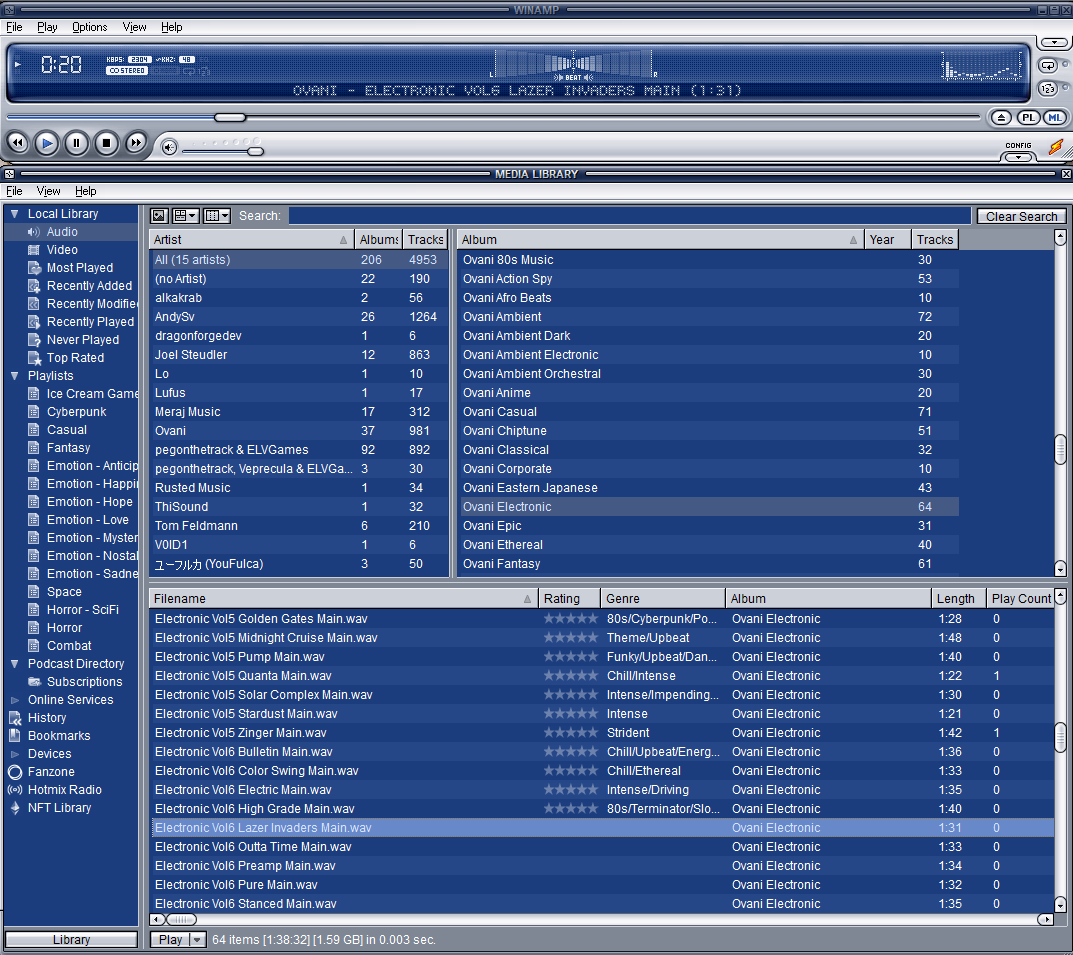The image size is (1073, 955).
Task: Open Bookmarks in the sidebar
Action: coord(59,735)
